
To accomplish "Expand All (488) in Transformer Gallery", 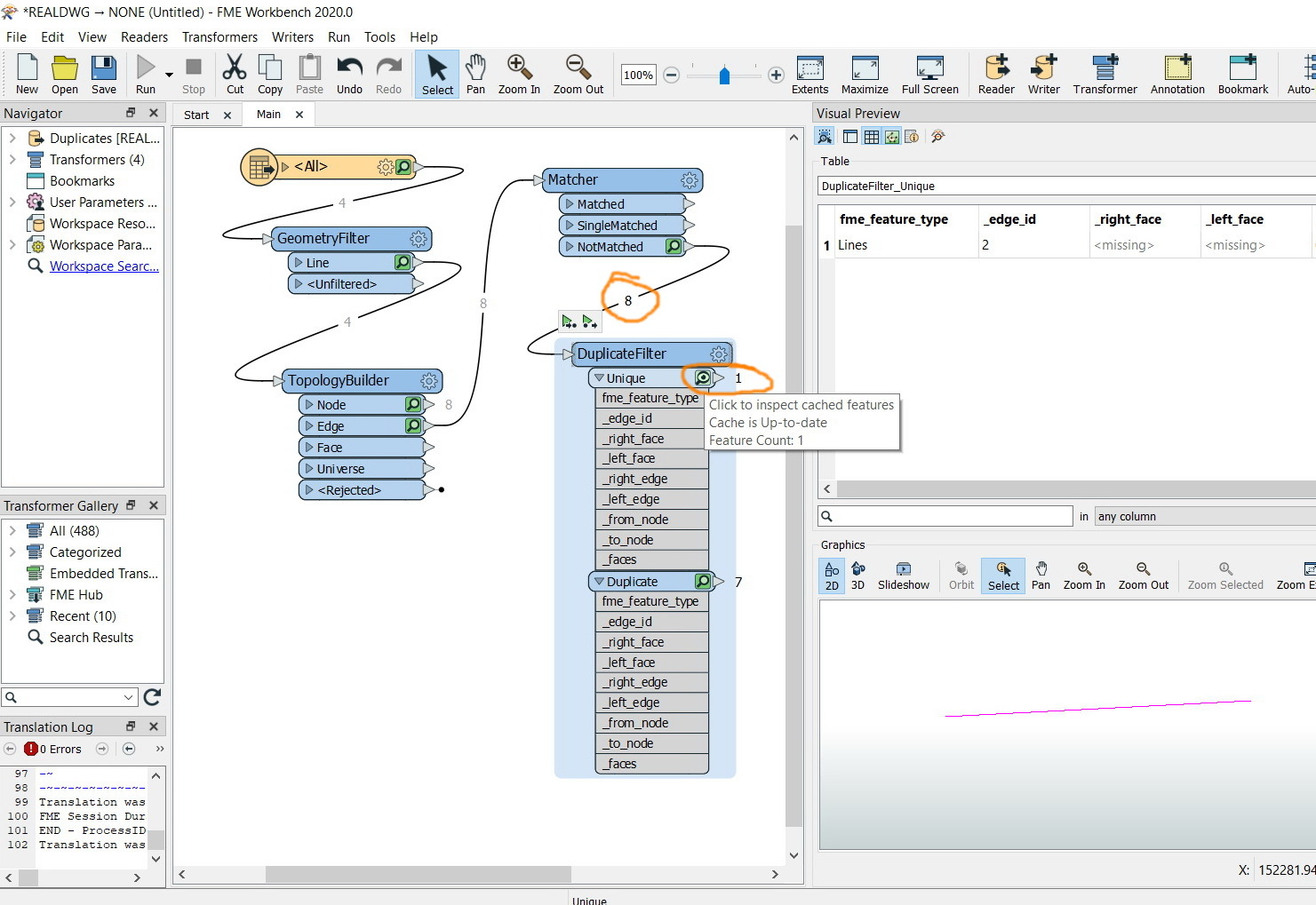I will point(12,531).
